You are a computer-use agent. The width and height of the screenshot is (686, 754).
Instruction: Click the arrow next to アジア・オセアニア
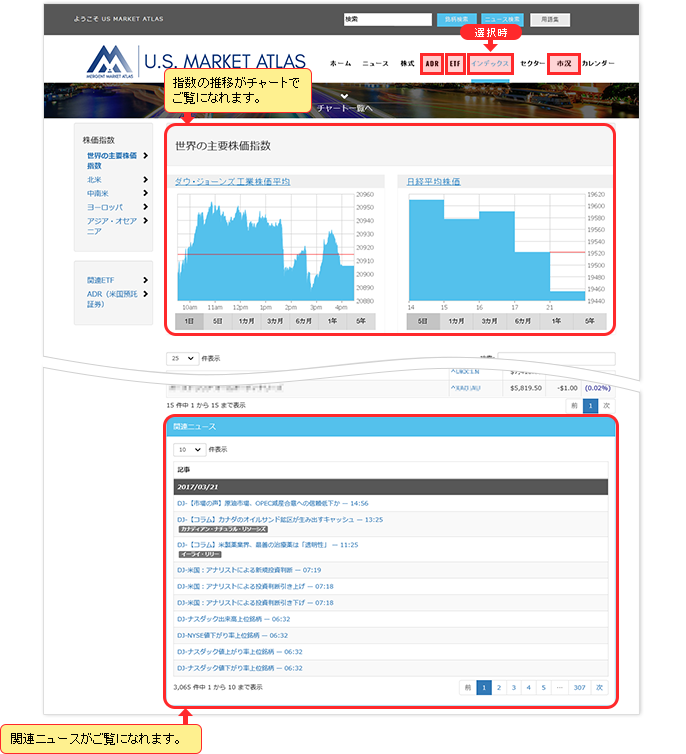coord(145,221)
